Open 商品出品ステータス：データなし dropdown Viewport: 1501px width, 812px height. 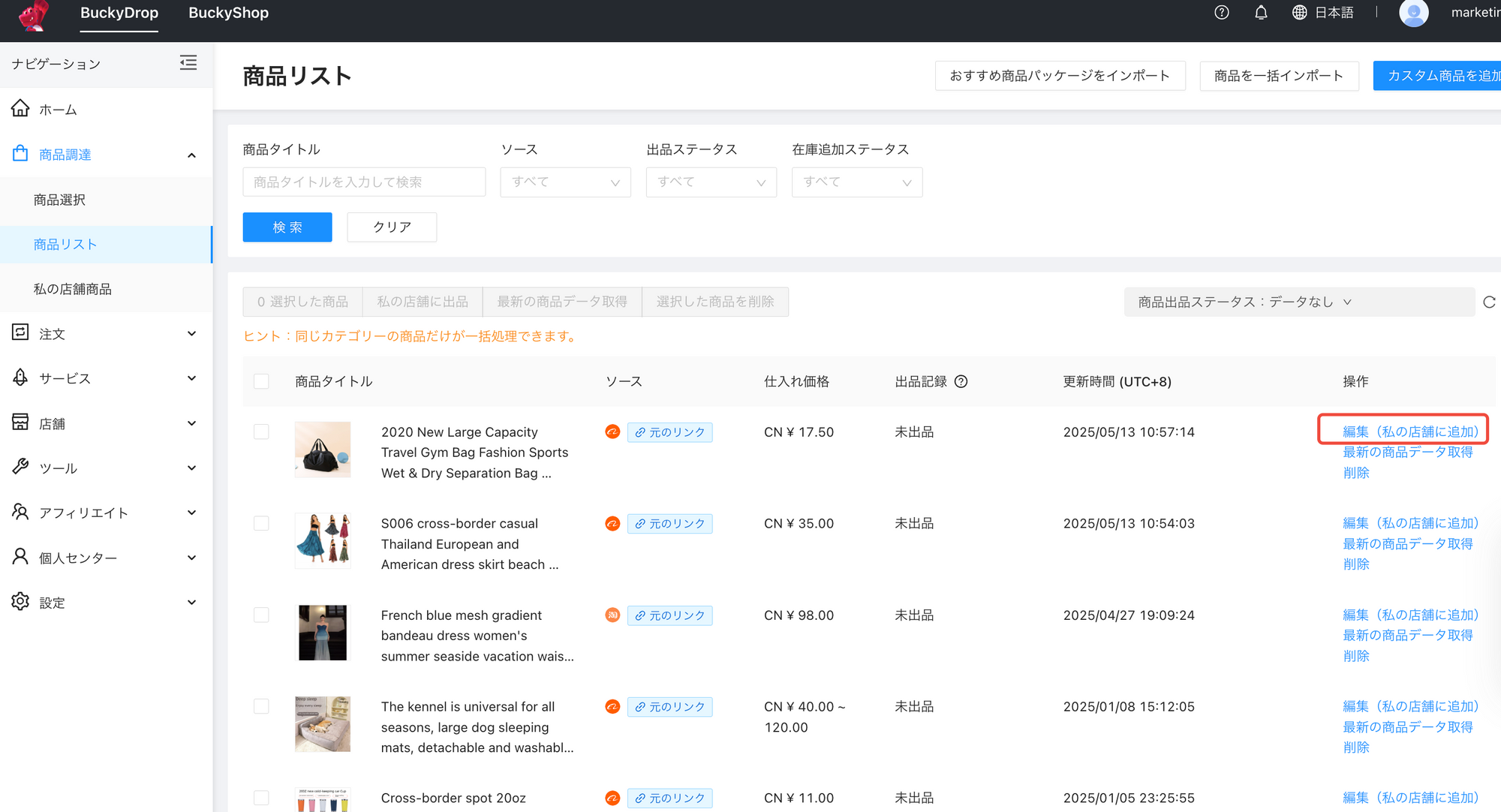[1299, 302]
